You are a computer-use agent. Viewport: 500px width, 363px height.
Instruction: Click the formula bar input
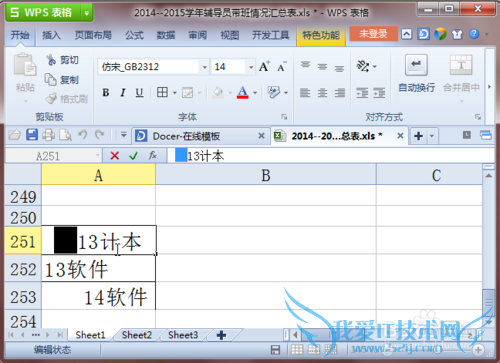[330, 156]
